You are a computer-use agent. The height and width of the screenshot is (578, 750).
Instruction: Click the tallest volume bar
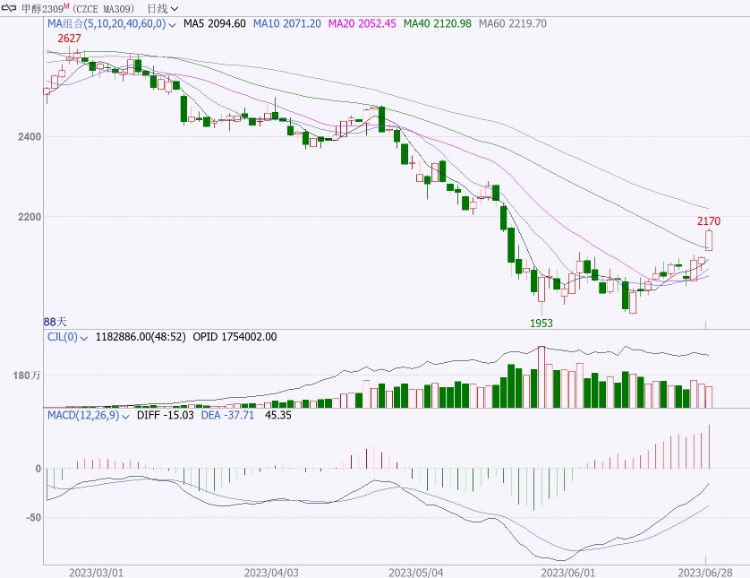pos(541,377)
